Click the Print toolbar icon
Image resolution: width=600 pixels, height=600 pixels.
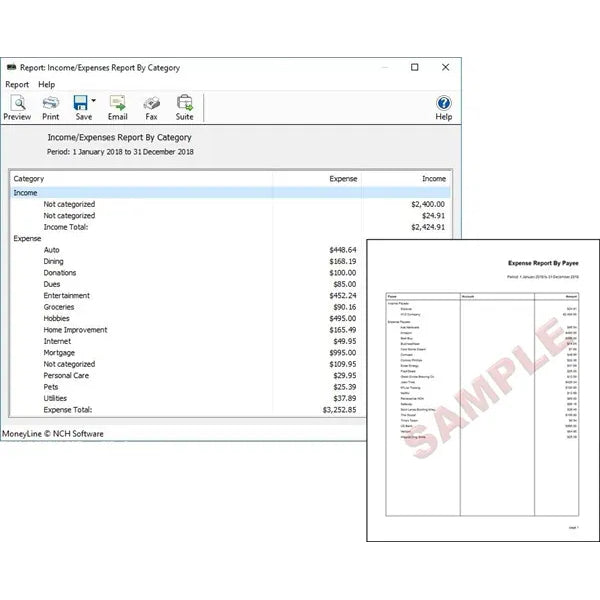(50, 103)
